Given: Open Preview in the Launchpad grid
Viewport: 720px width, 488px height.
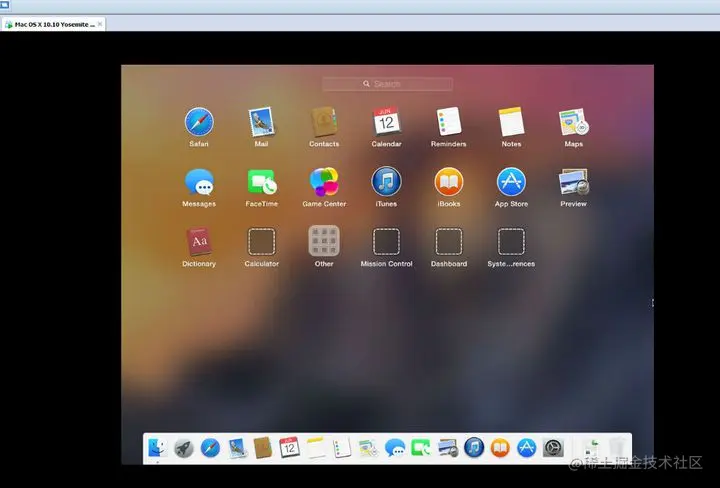Looking at the screenshot, I should coord(574,182).
